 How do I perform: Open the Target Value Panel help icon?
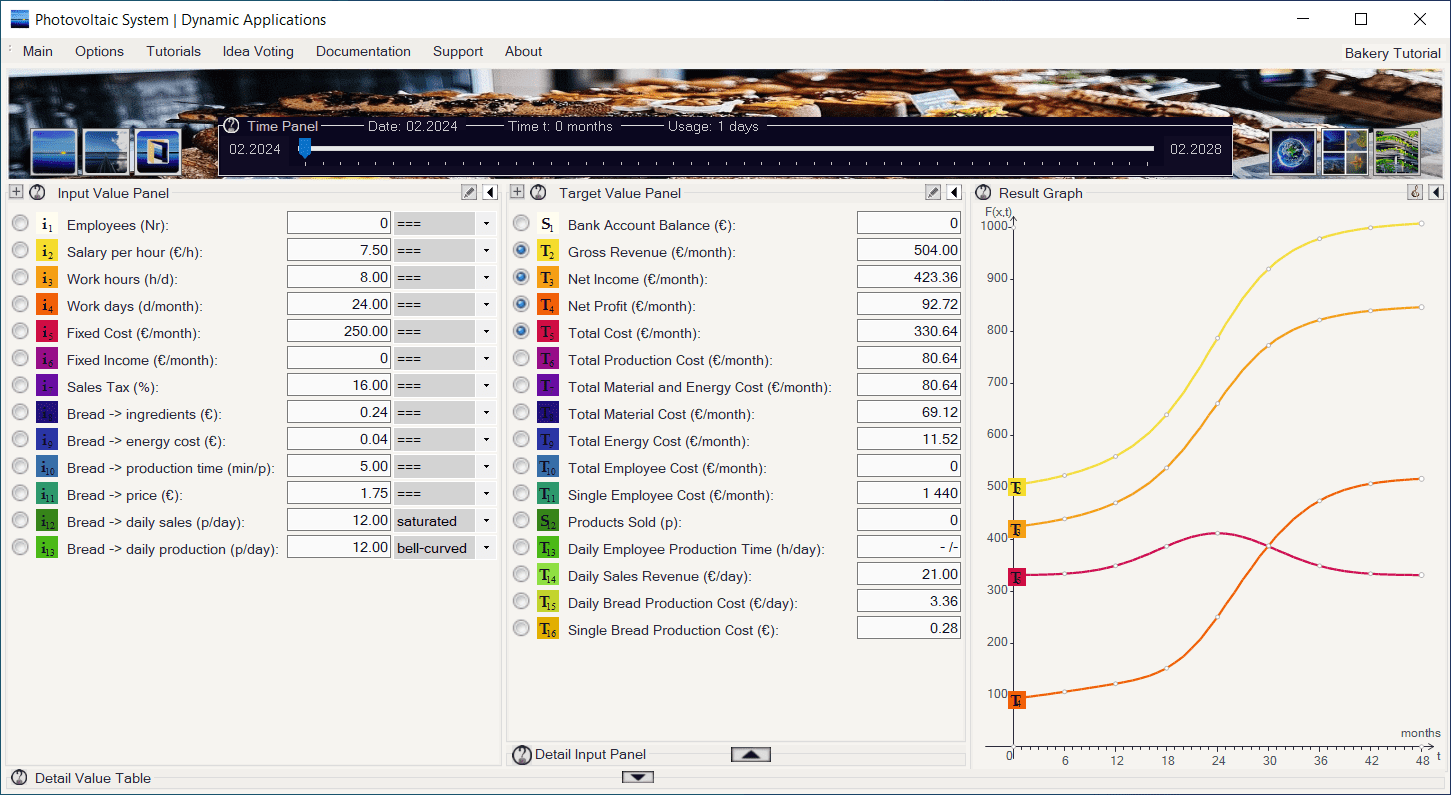[x=538, y=193]
